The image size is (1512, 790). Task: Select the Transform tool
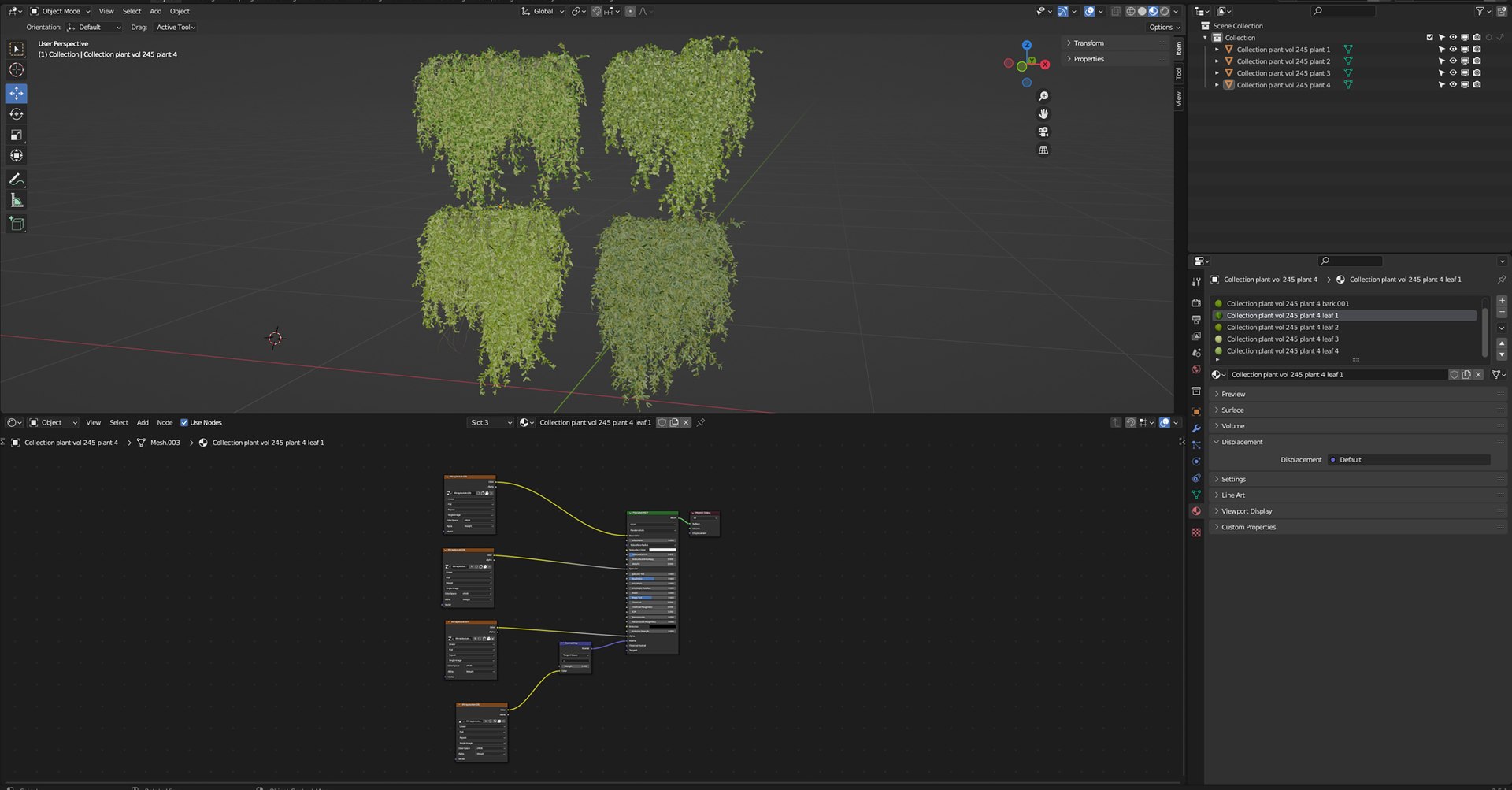(17, 156)
